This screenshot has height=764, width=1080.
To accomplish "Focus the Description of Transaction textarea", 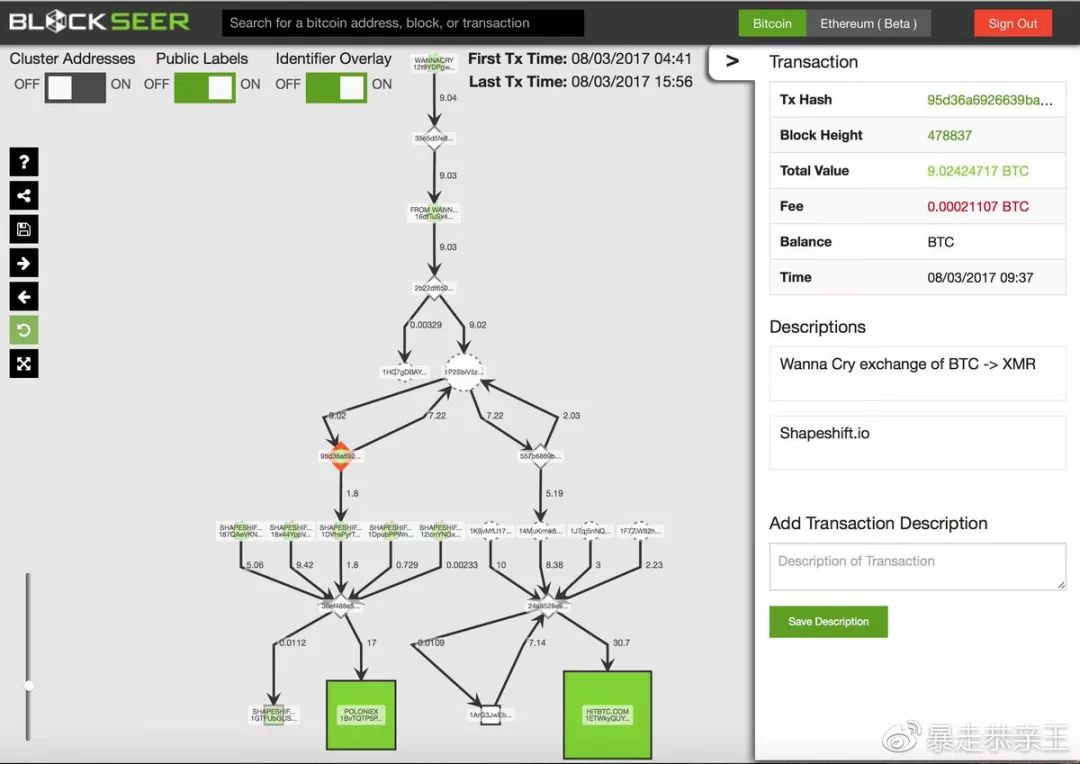I will click(x=917, y=566).
